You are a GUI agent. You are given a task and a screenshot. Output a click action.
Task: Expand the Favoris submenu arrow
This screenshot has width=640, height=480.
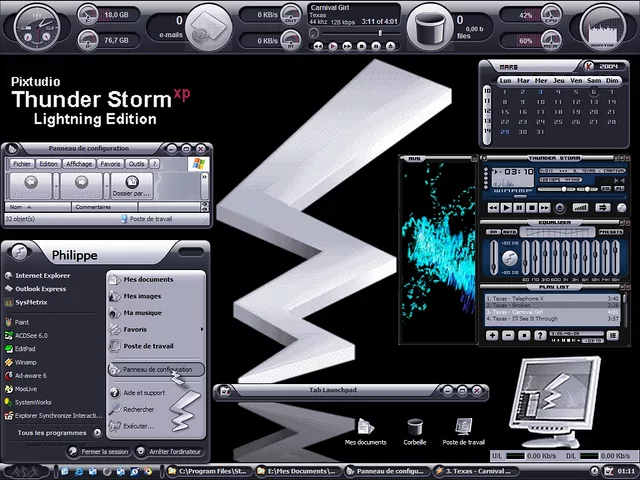pyautogui.click(x=202, y=329)
